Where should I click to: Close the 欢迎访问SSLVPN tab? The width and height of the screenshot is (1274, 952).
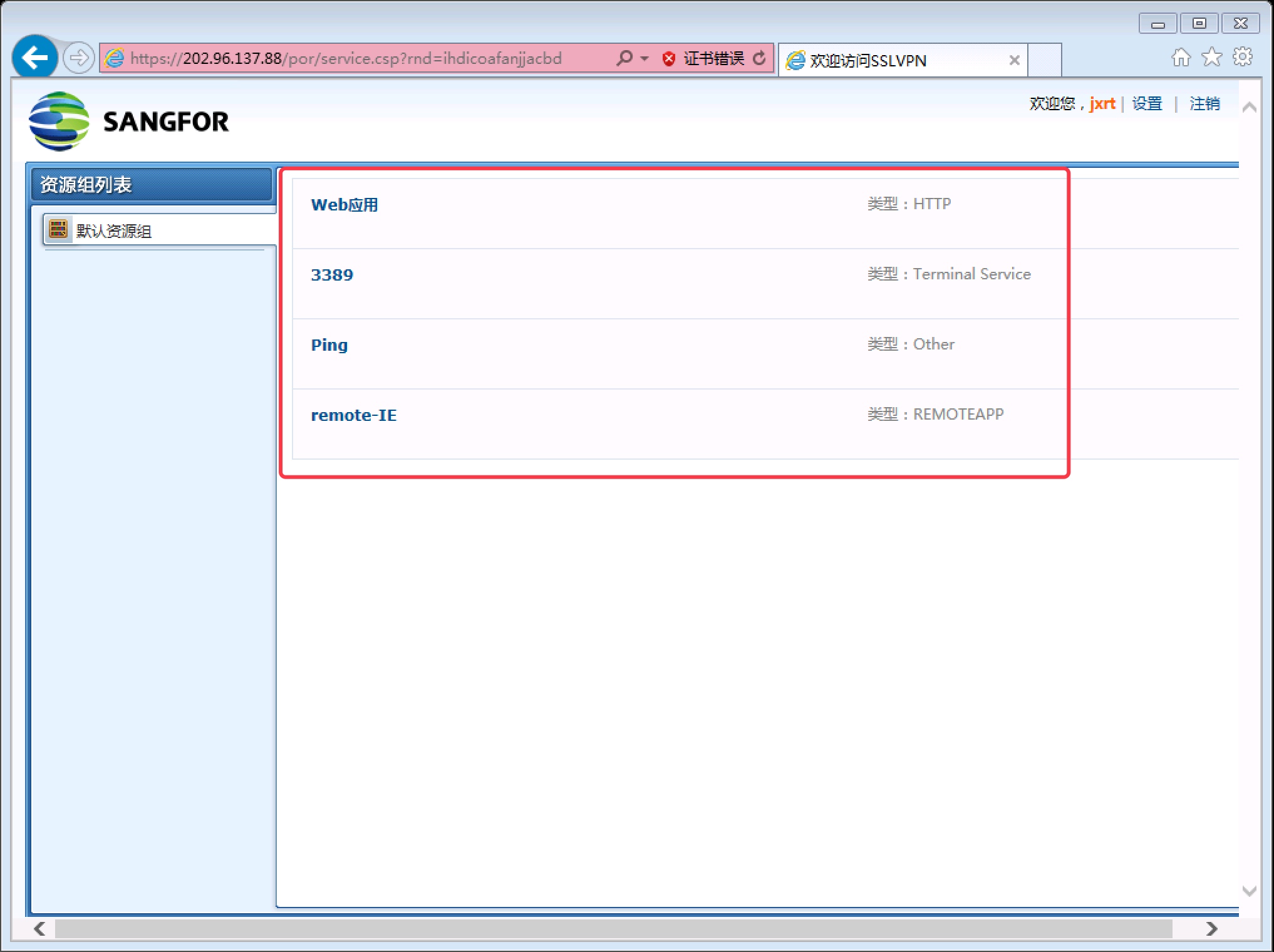(1014, 61)
